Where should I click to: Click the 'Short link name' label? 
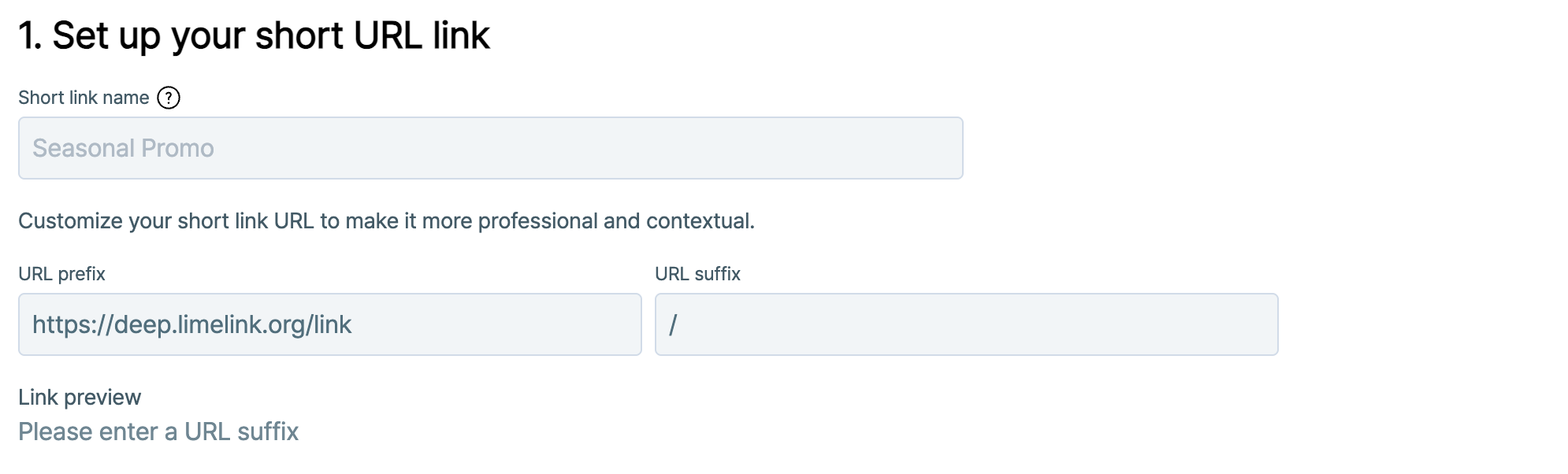(84, 98)
